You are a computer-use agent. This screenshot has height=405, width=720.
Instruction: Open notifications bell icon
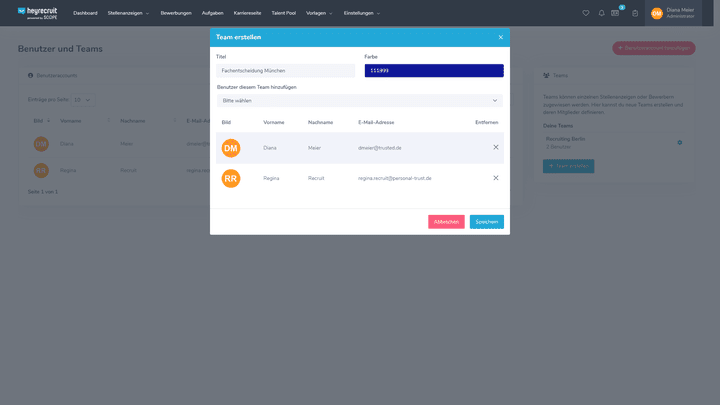tap(601, 13)
